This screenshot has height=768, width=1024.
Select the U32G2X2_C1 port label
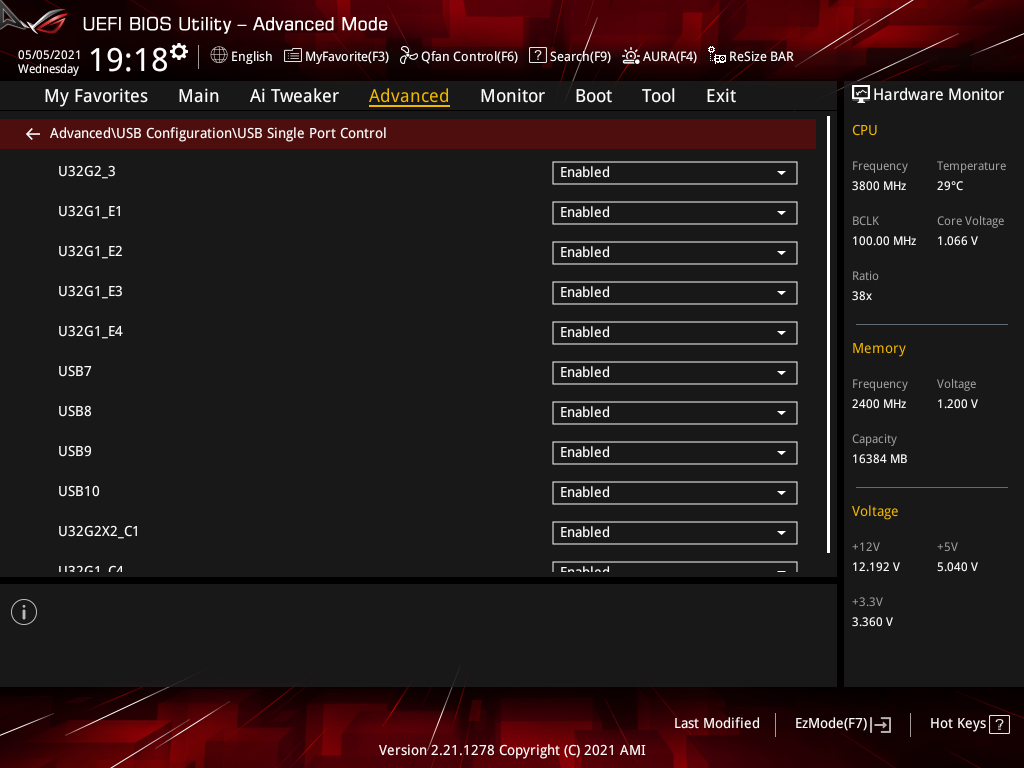pos(98,532)
